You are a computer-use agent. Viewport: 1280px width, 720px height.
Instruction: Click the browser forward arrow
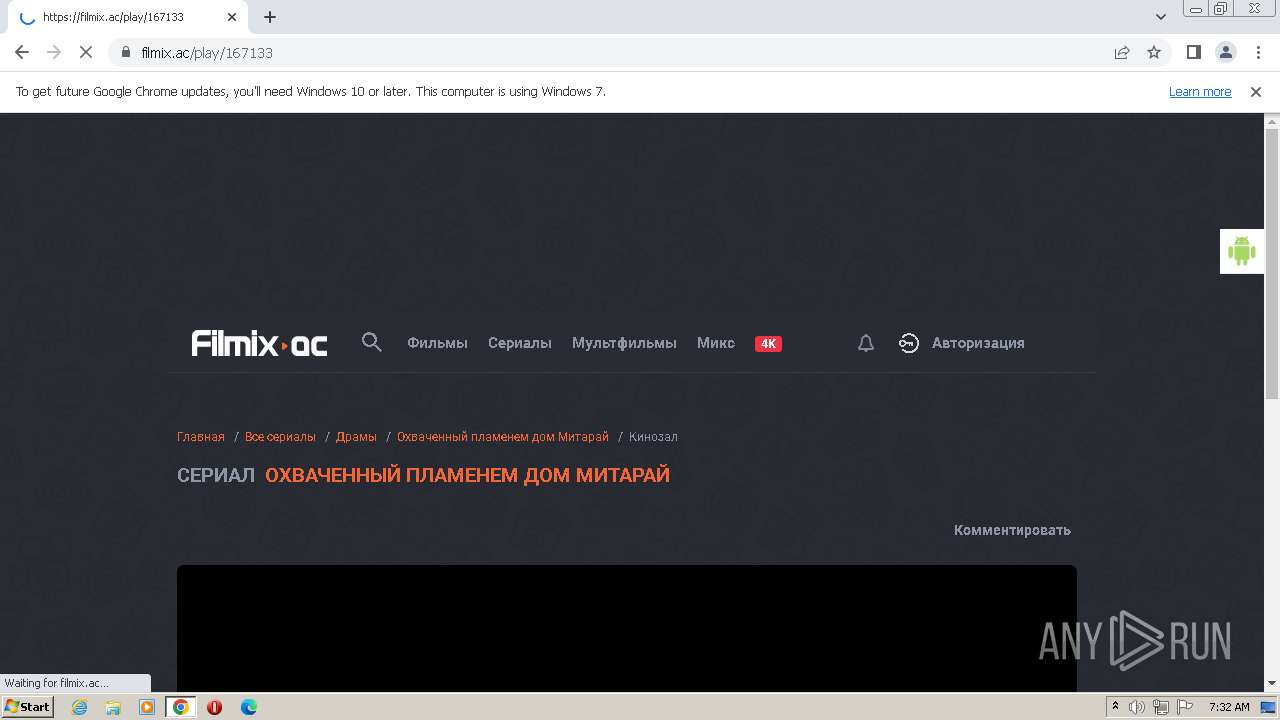pyautogui.click(x=54, y=52)
